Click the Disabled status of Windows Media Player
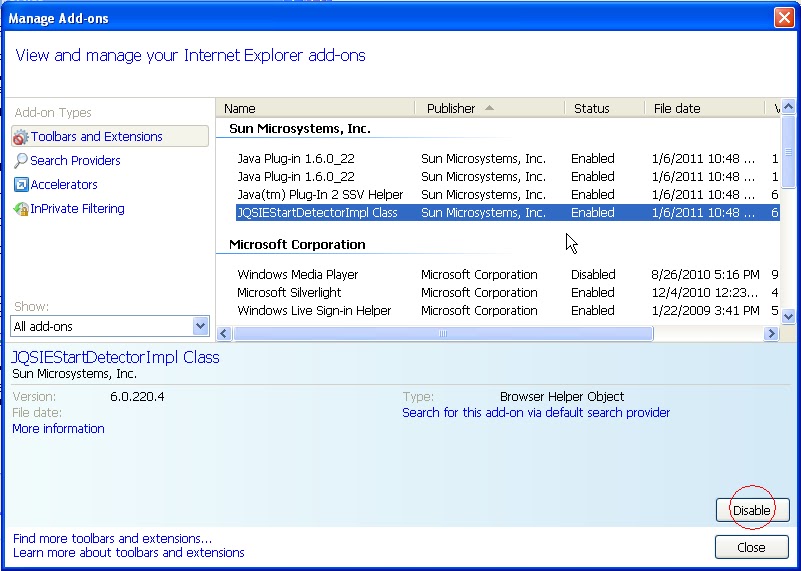801x571 pixels. (x=593, y=274)
